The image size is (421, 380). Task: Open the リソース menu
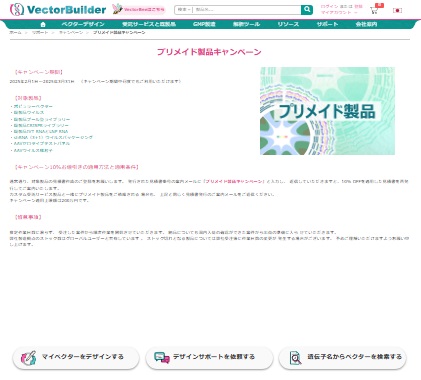pos(288,24)
